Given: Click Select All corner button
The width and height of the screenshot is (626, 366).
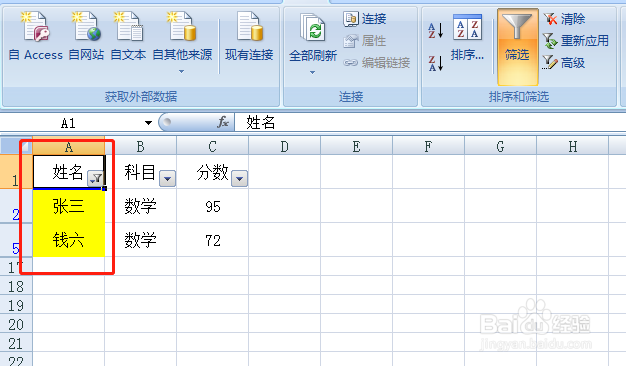Looking at the screenshot, I should click(16, 146).
